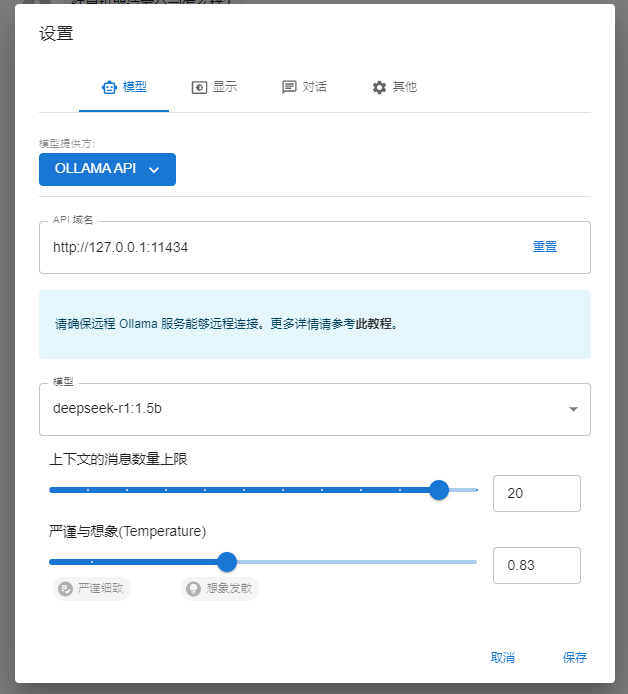Click the chat bubble icon beside 对话
Viewport: 628px width, 694px height.
pyautogui.click(x=289, y=87)
